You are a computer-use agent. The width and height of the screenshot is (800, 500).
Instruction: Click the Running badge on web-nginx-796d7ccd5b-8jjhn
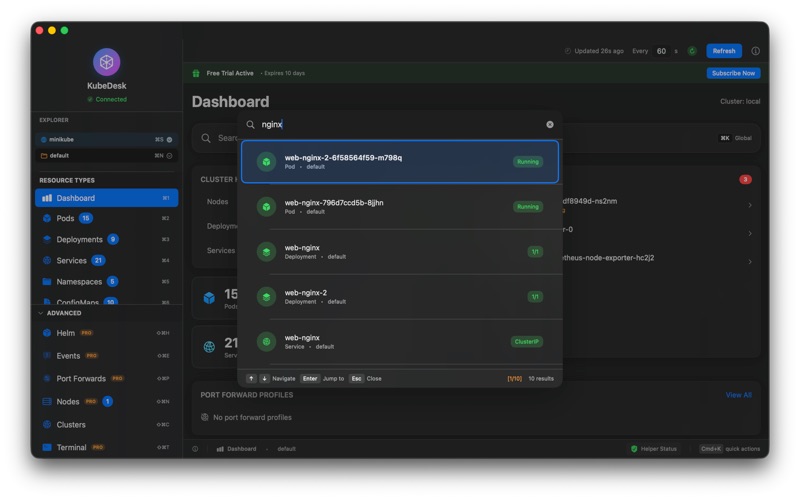pos(528,207)
